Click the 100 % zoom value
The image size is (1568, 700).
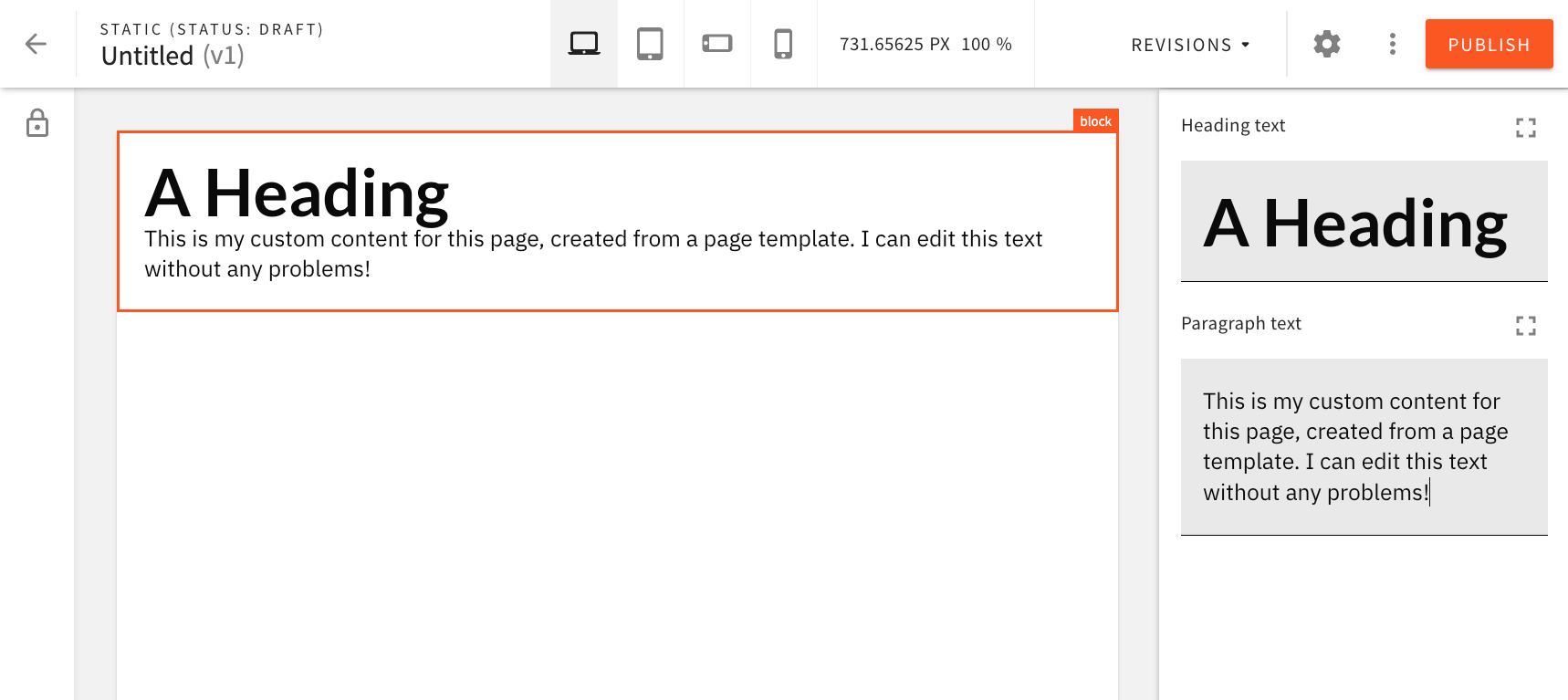pos(986,45)
